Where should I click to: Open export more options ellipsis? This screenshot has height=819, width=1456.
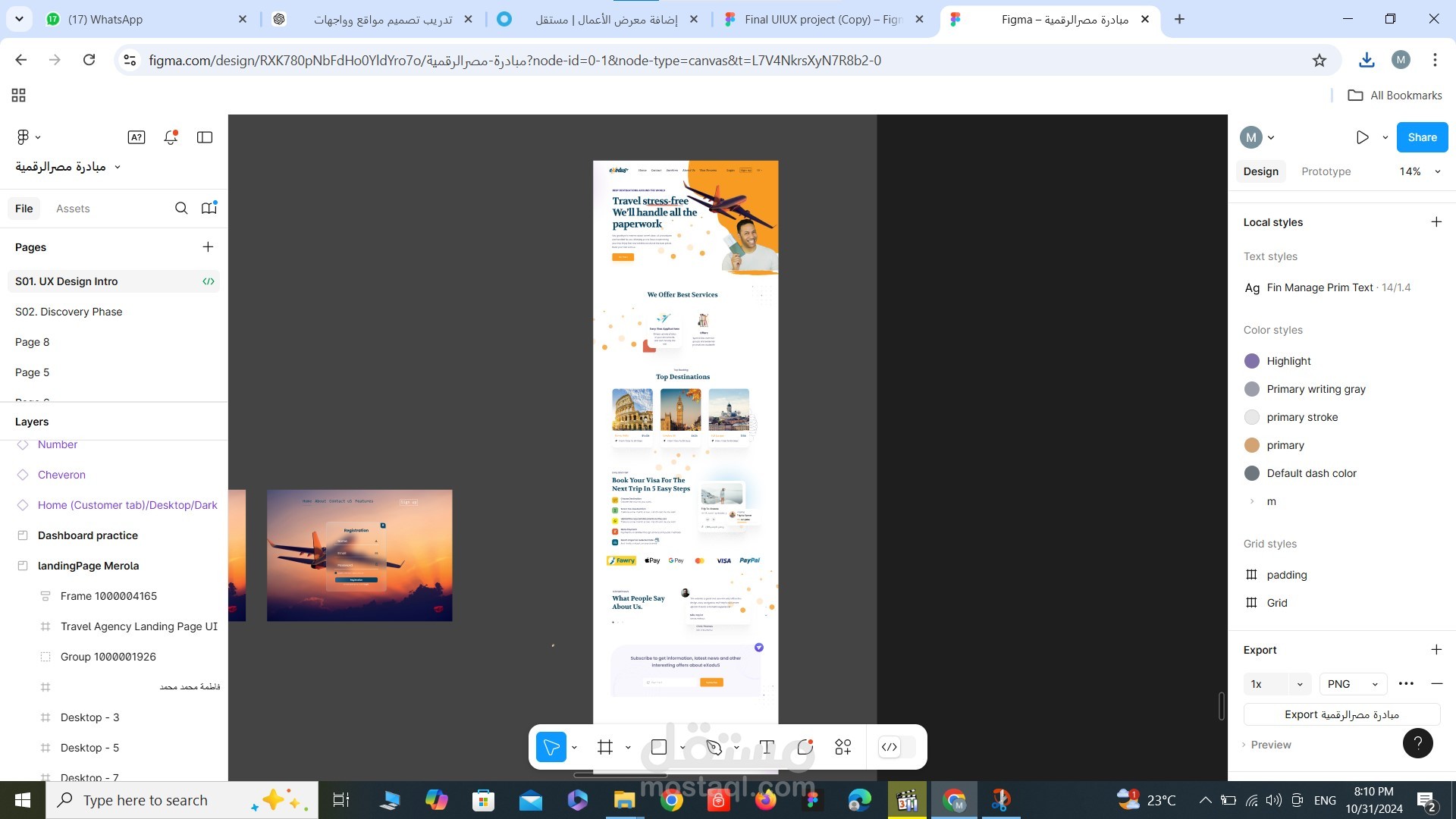click(x=1406, y=683)
